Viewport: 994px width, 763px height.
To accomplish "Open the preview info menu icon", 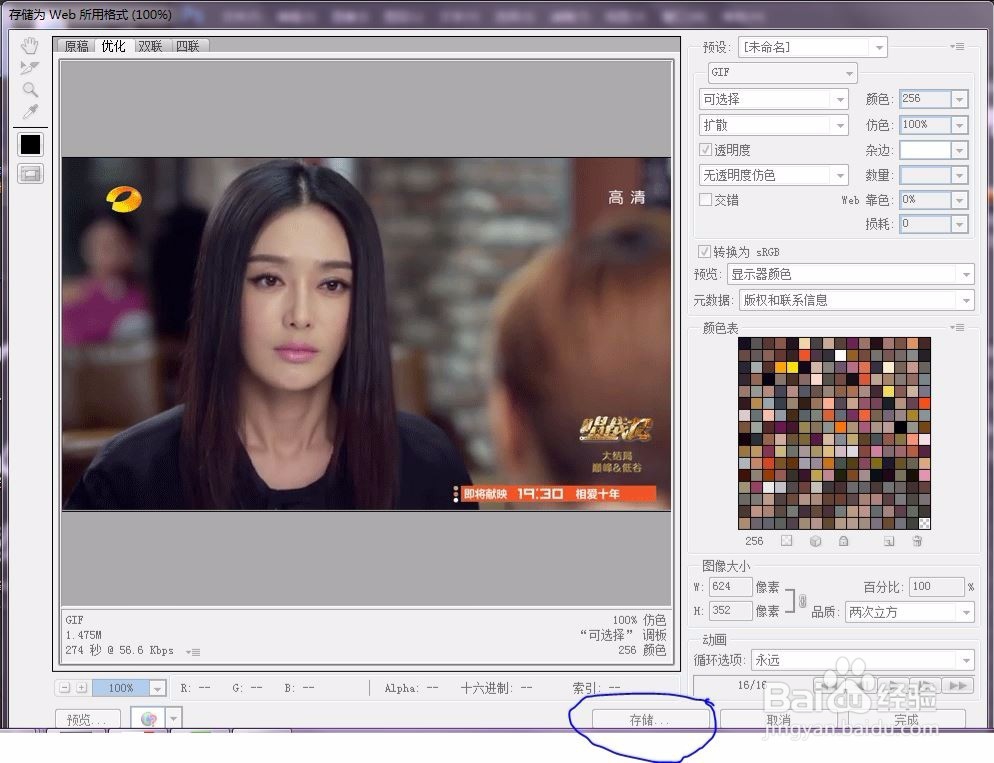I will [x=193, y=651].
